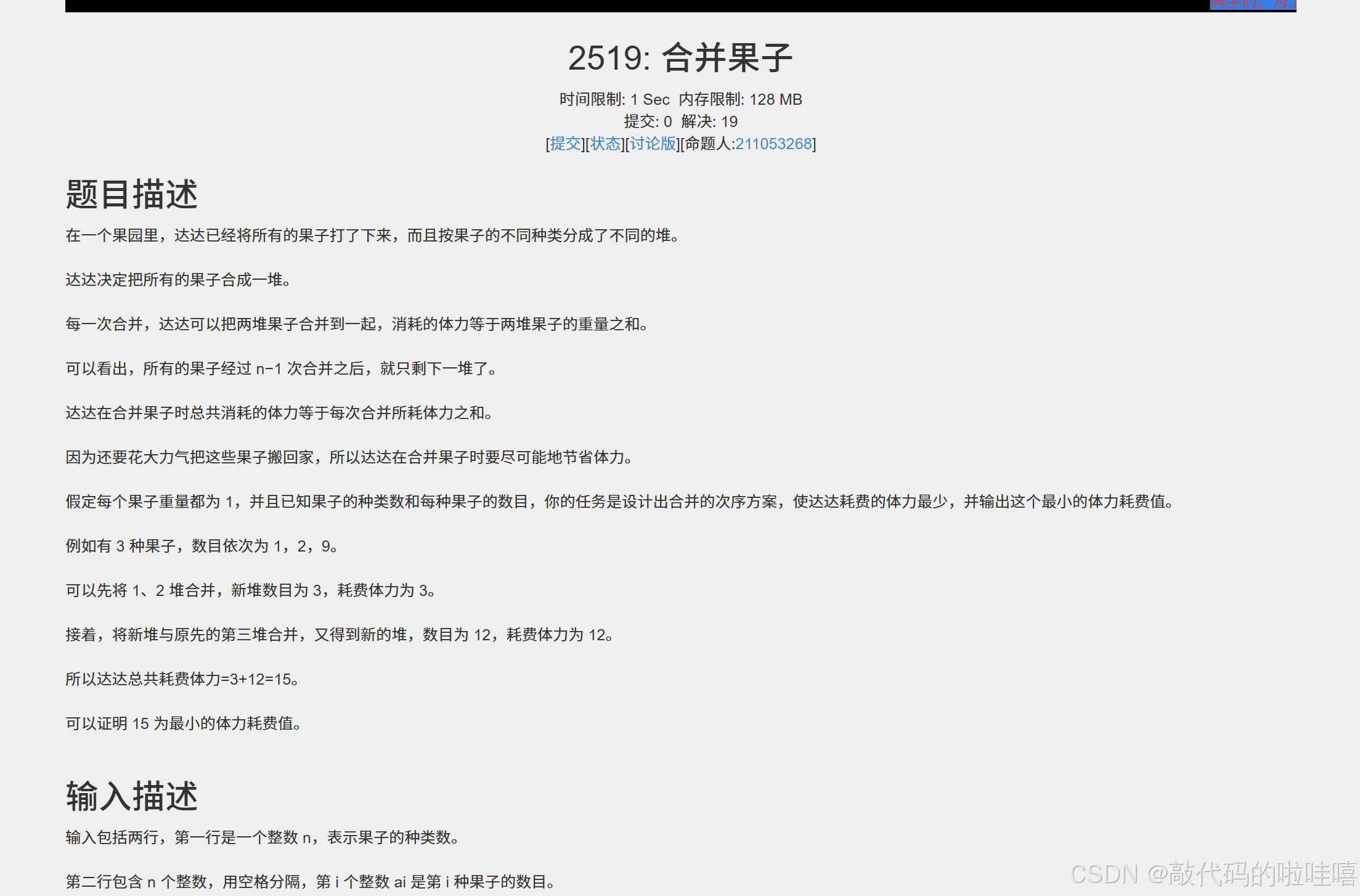Click the line with 3+12=15 calculation
1360x896 pixels.
(182, 679)
